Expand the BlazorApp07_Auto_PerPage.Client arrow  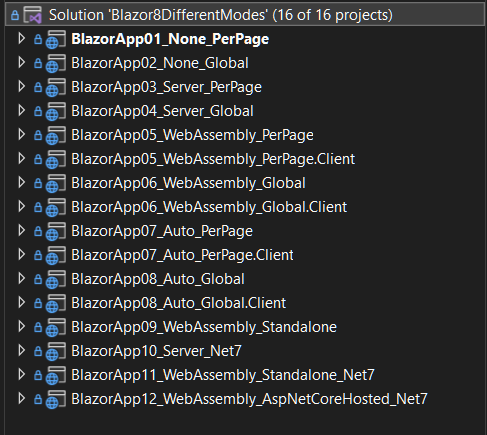tap(22, 255)
